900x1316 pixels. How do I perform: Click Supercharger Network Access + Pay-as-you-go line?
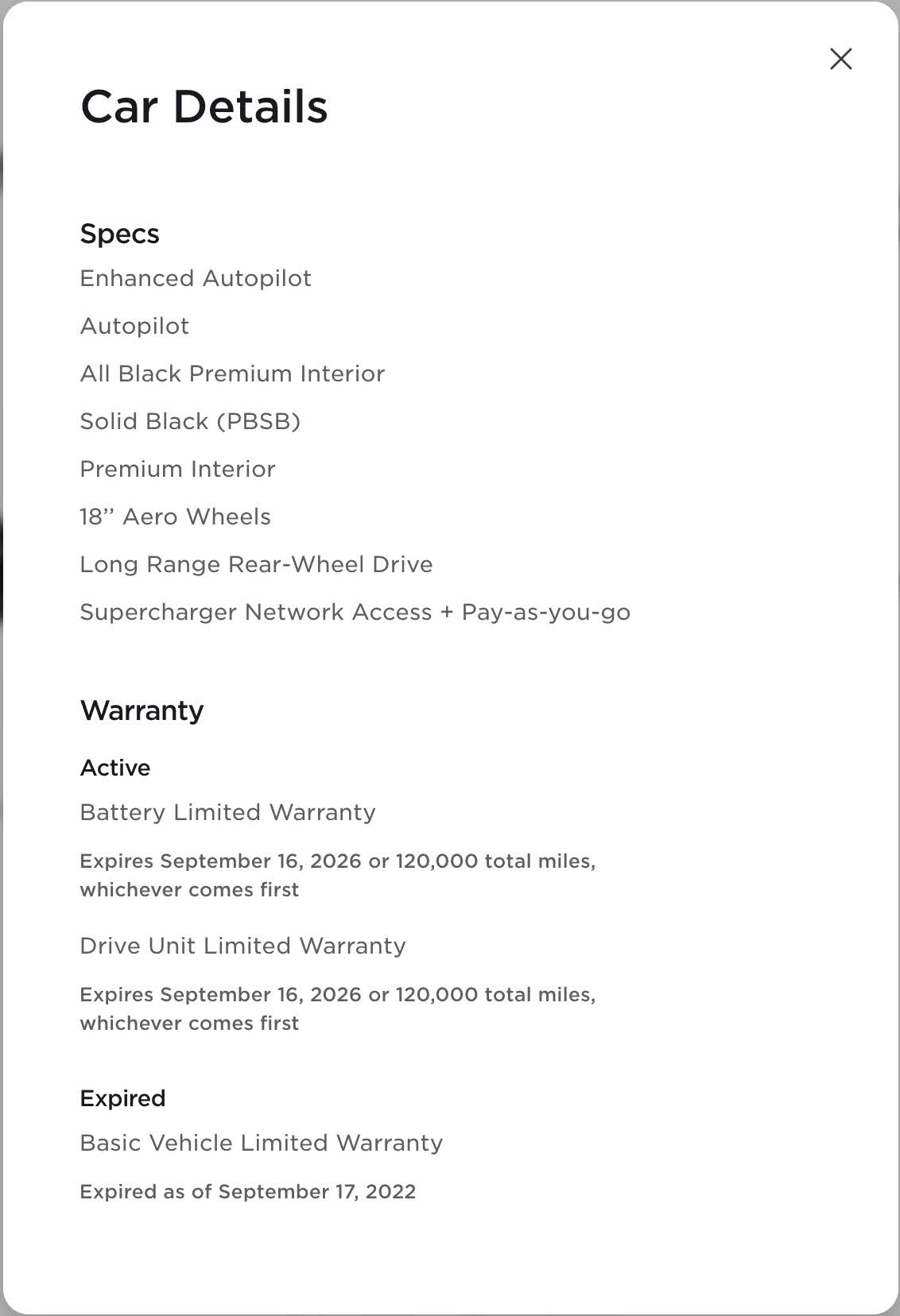(355, 612)
